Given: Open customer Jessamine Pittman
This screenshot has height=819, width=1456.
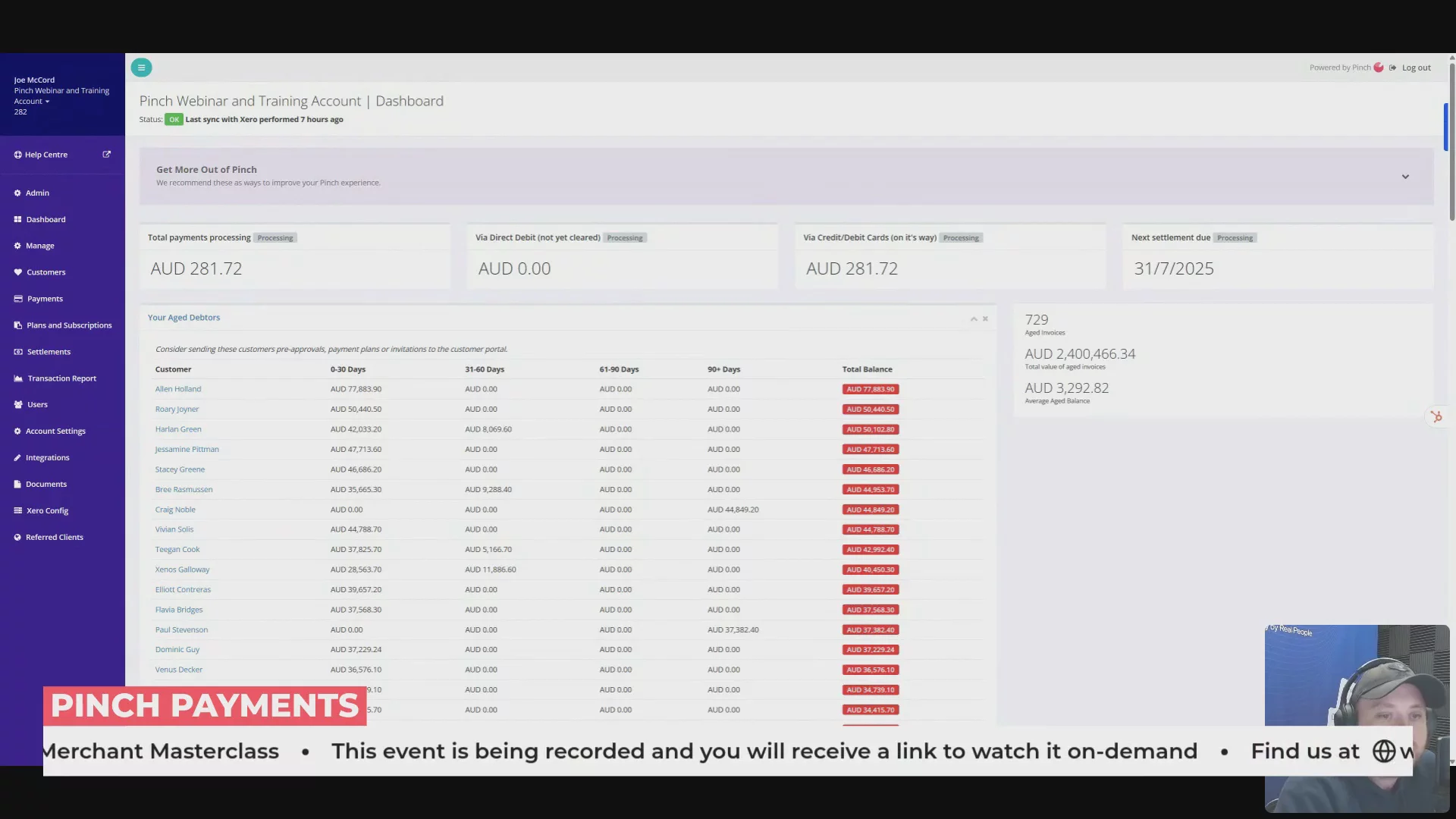Looking at the screenshot, I should pos(187,450).
